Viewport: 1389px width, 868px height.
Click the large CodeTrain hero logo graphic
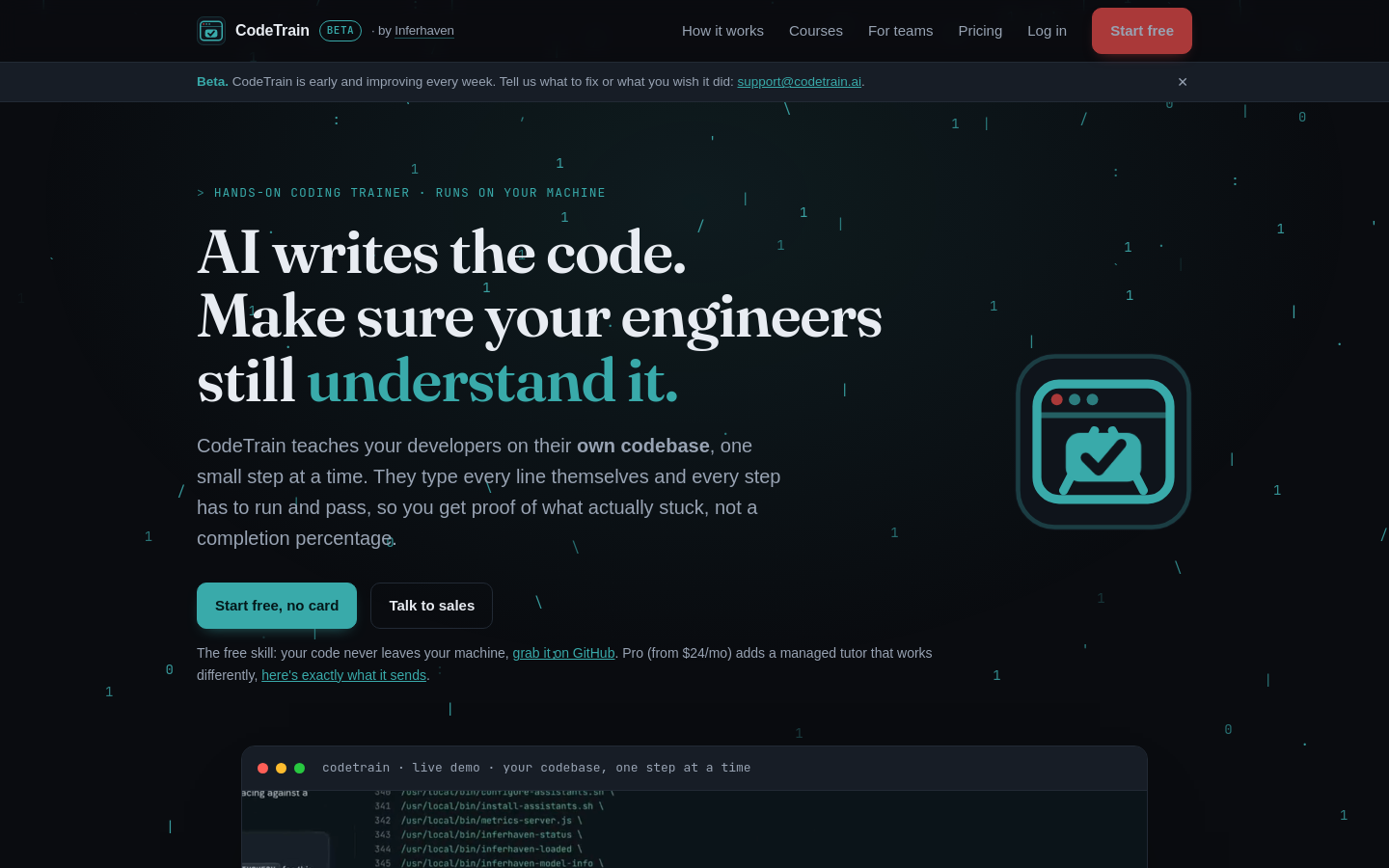(x=1103, y=442)
